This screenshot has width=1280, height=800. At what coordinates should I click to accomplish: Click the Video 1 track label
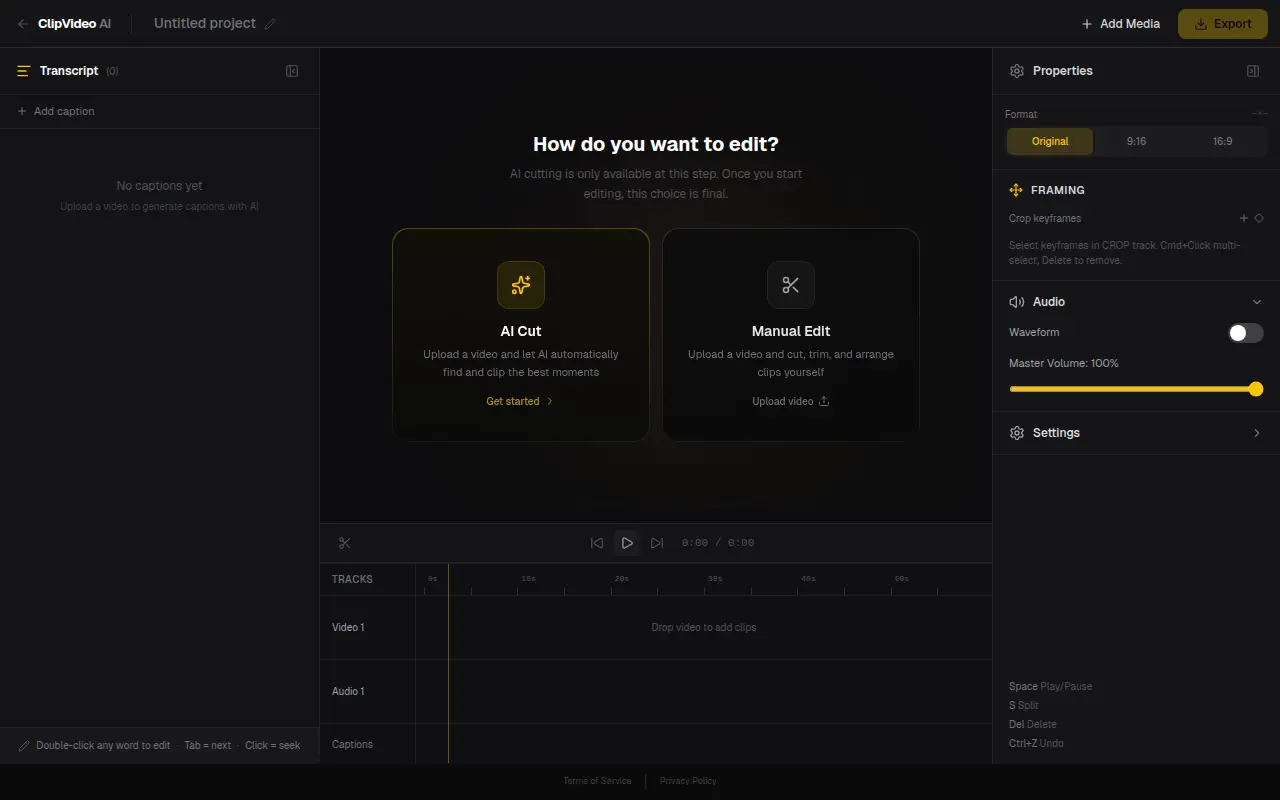pos(348,628)
